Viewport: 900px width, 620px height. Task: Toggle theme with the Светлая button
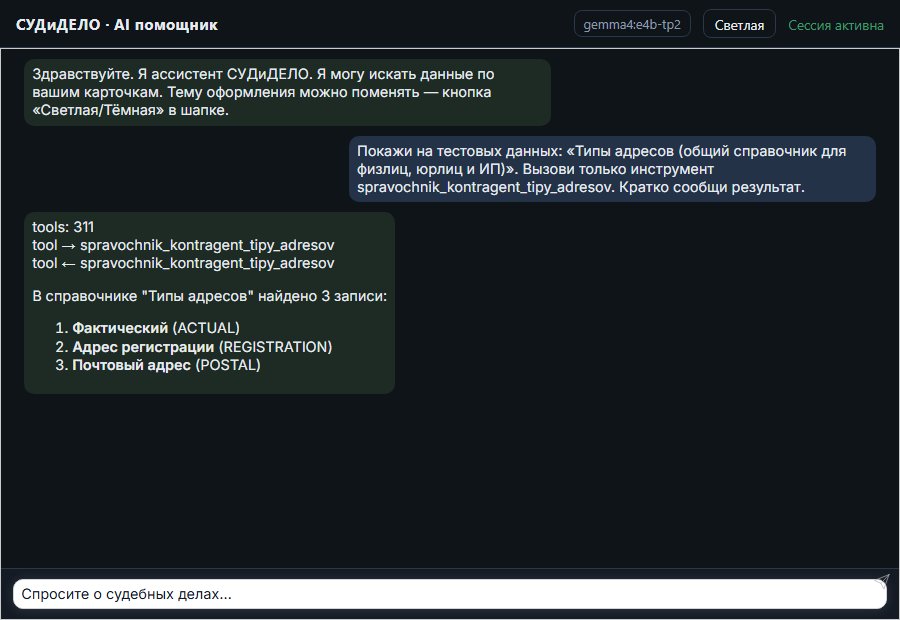pyautogui.click(x=739, y=25)
